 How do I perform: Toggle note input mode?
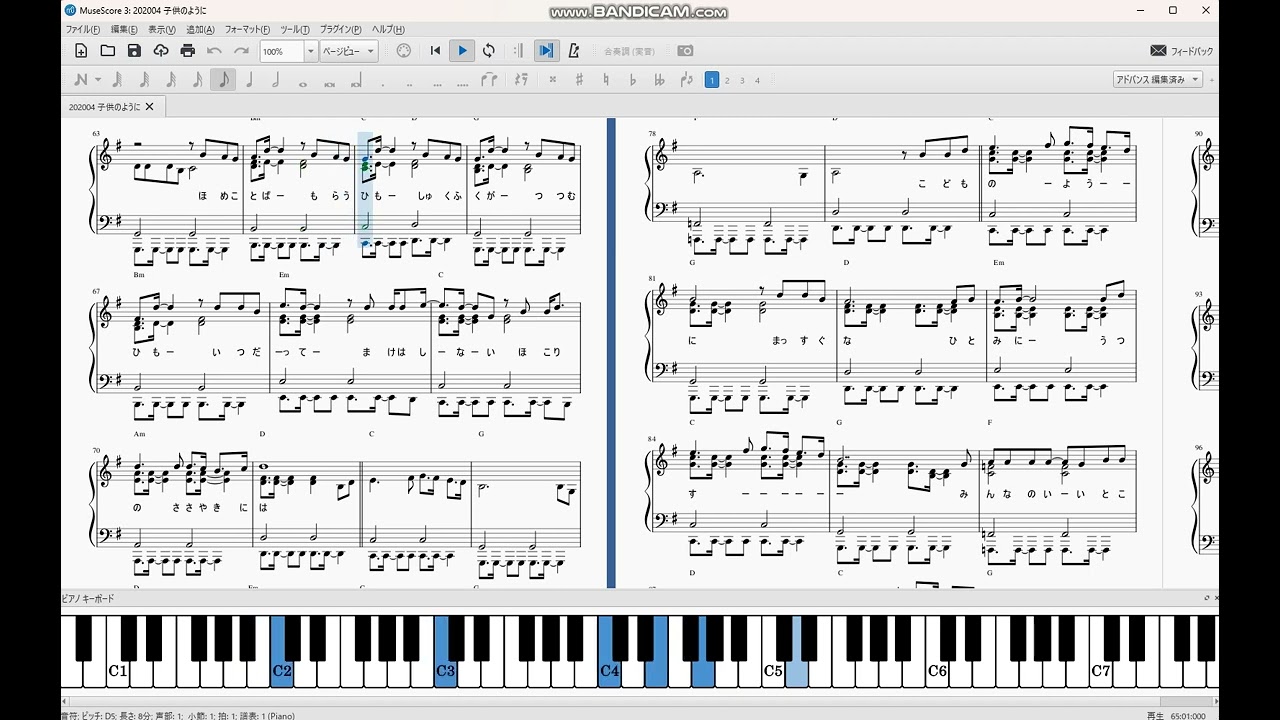(x=81, y=80)
